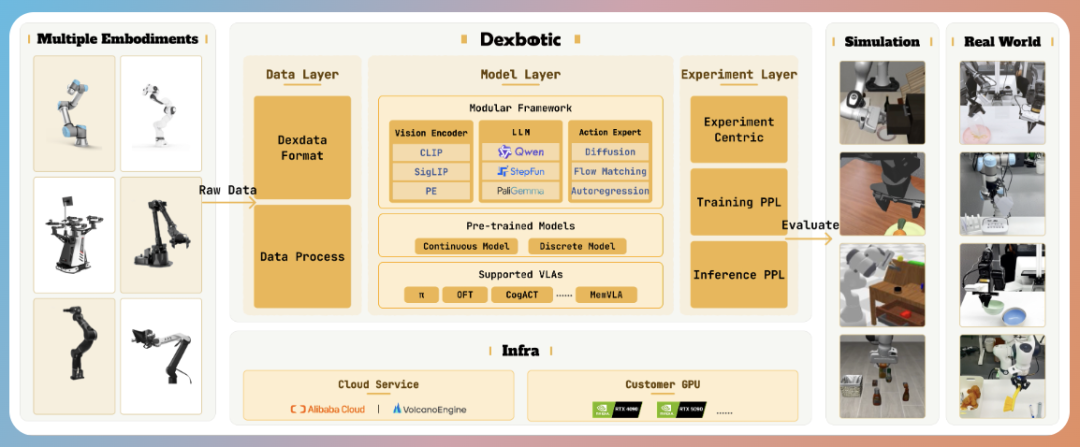This screenshot has height=447, width=1080.
Task: Click the StepFun logo entry
Action: (x=513, y=171)
